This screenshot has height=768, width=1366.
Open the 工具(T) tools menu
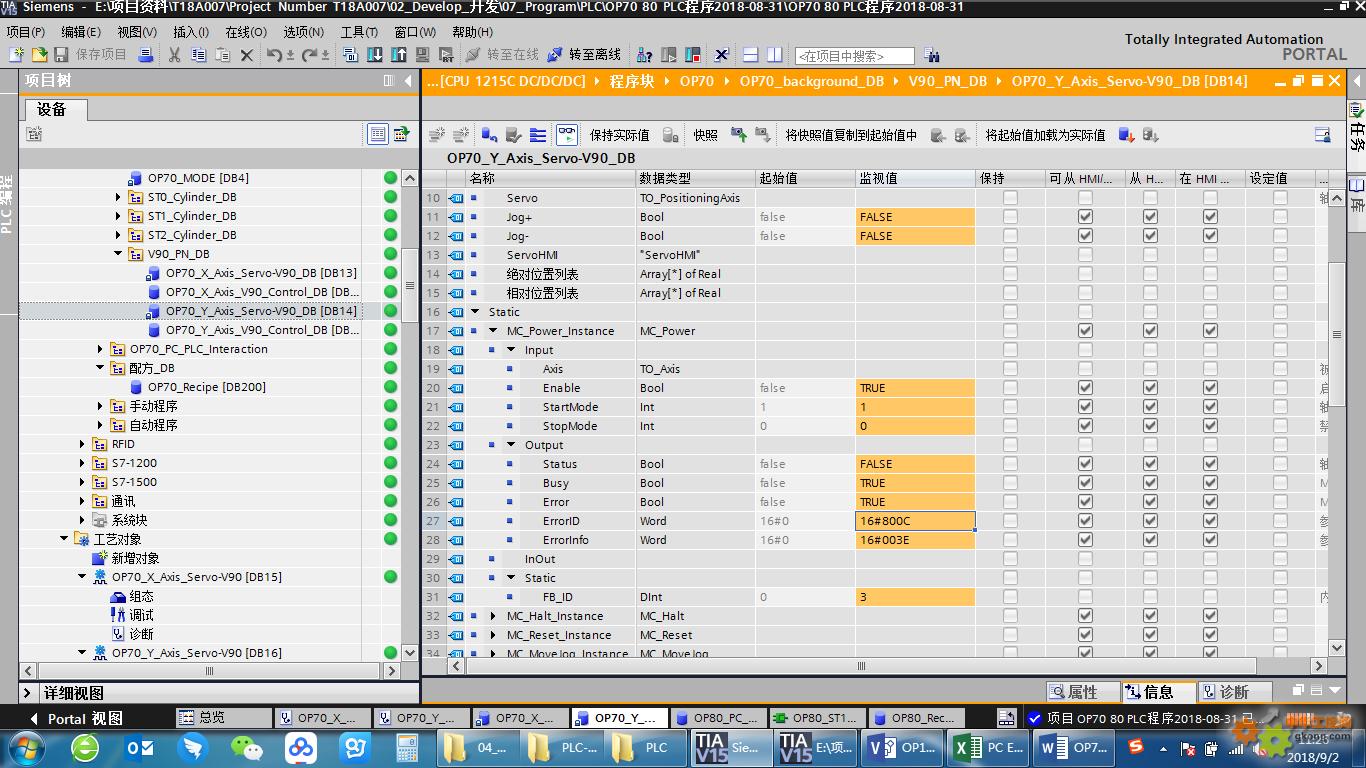pyautogui.click(x=359, y=32)
